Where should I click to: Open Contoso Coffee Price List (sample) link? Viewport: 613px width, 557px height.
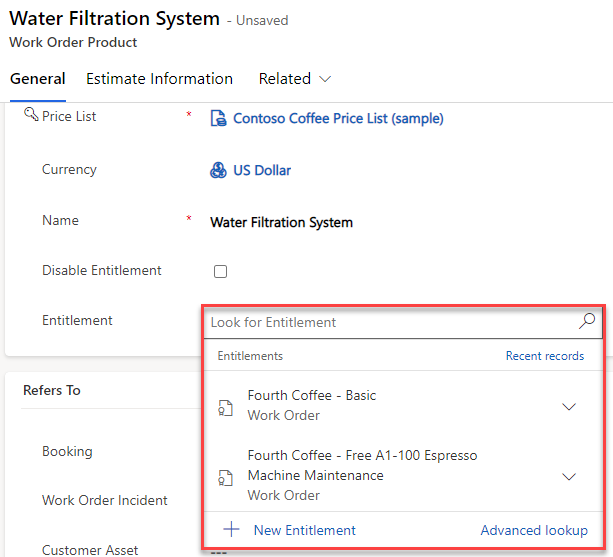pos(338,118)
